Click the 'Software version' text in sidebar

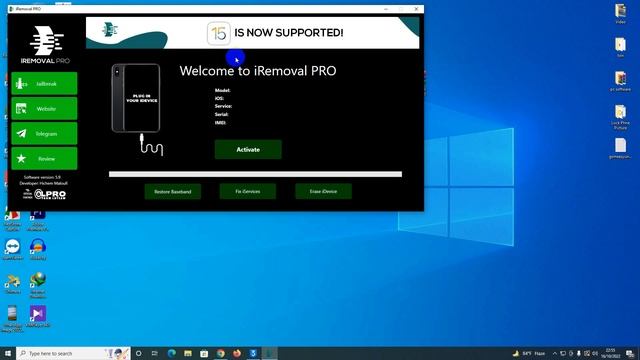(42, 177)
